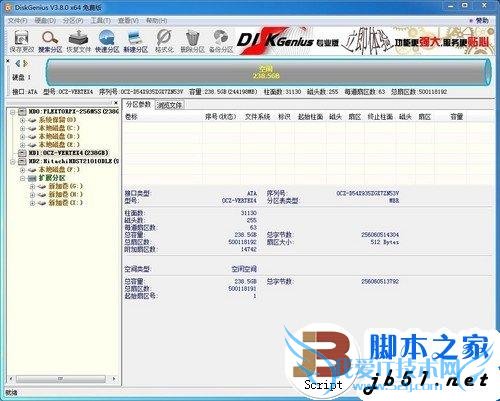Click the 空闲 238.5GB free space bar
This screenshot has height=401, width=500.
pyautogui.click(x=267, y=72)
